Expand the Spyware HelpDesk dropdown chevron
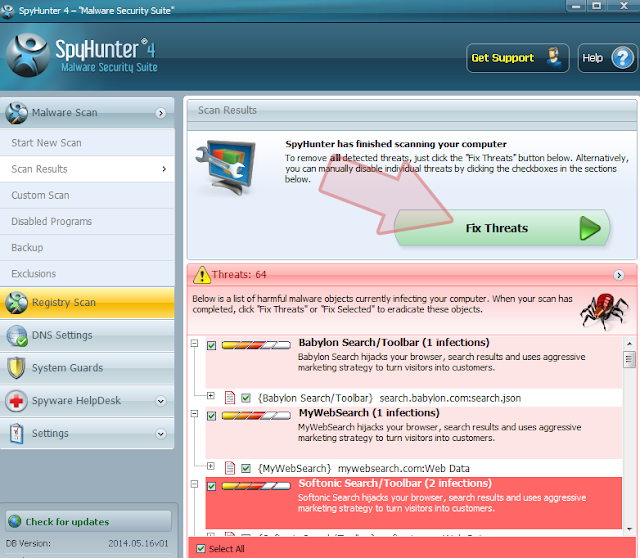640x558 pixels. coord(161,401)
